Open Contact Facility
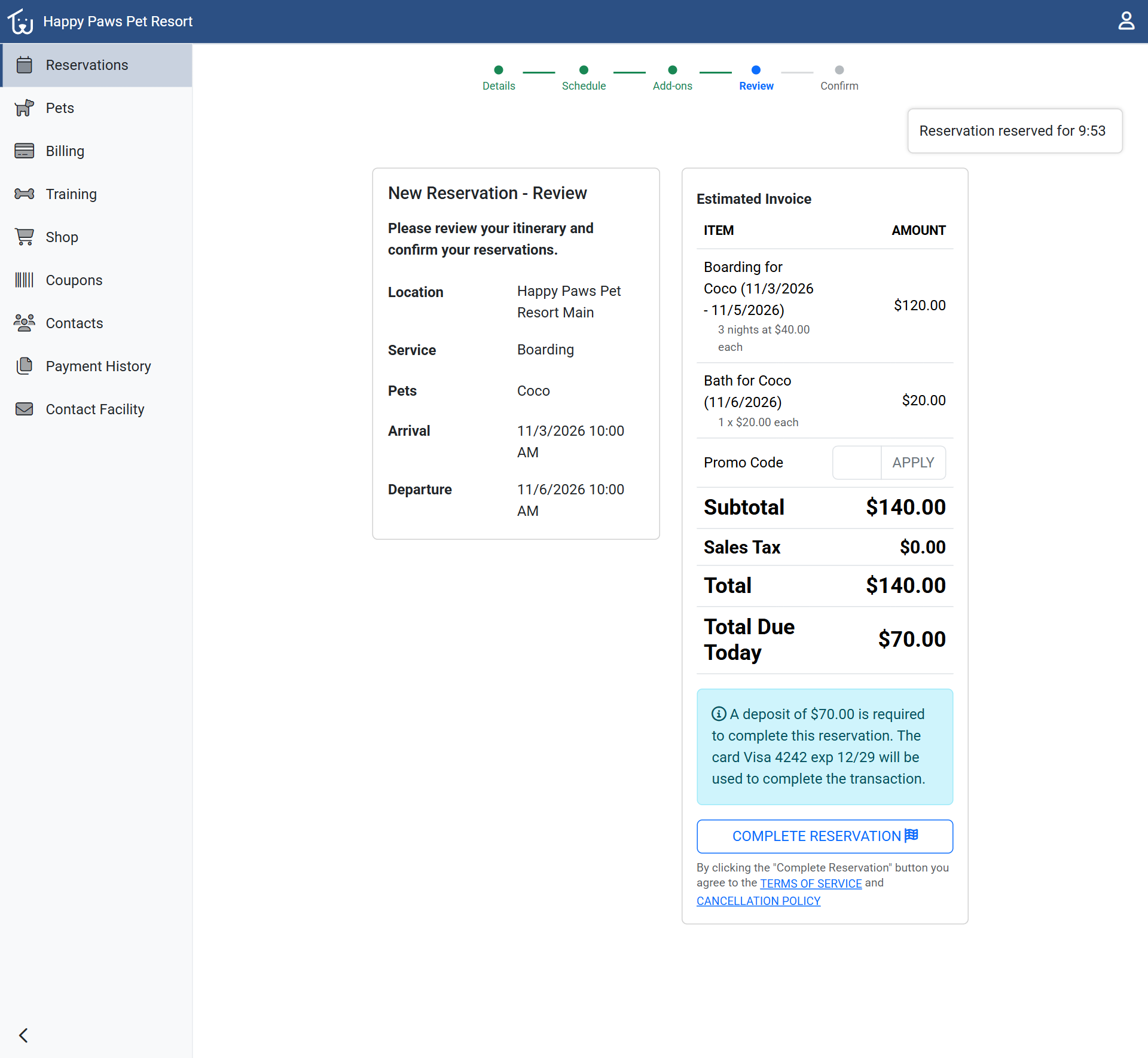Image resolution: width=1148 pixels, height=1058 pixels. (x=97, y=409)
